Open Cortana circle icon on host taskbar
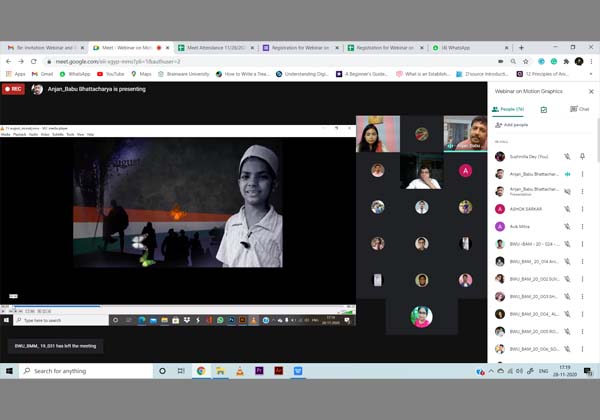The image size is (600, 420). [162, 371]
